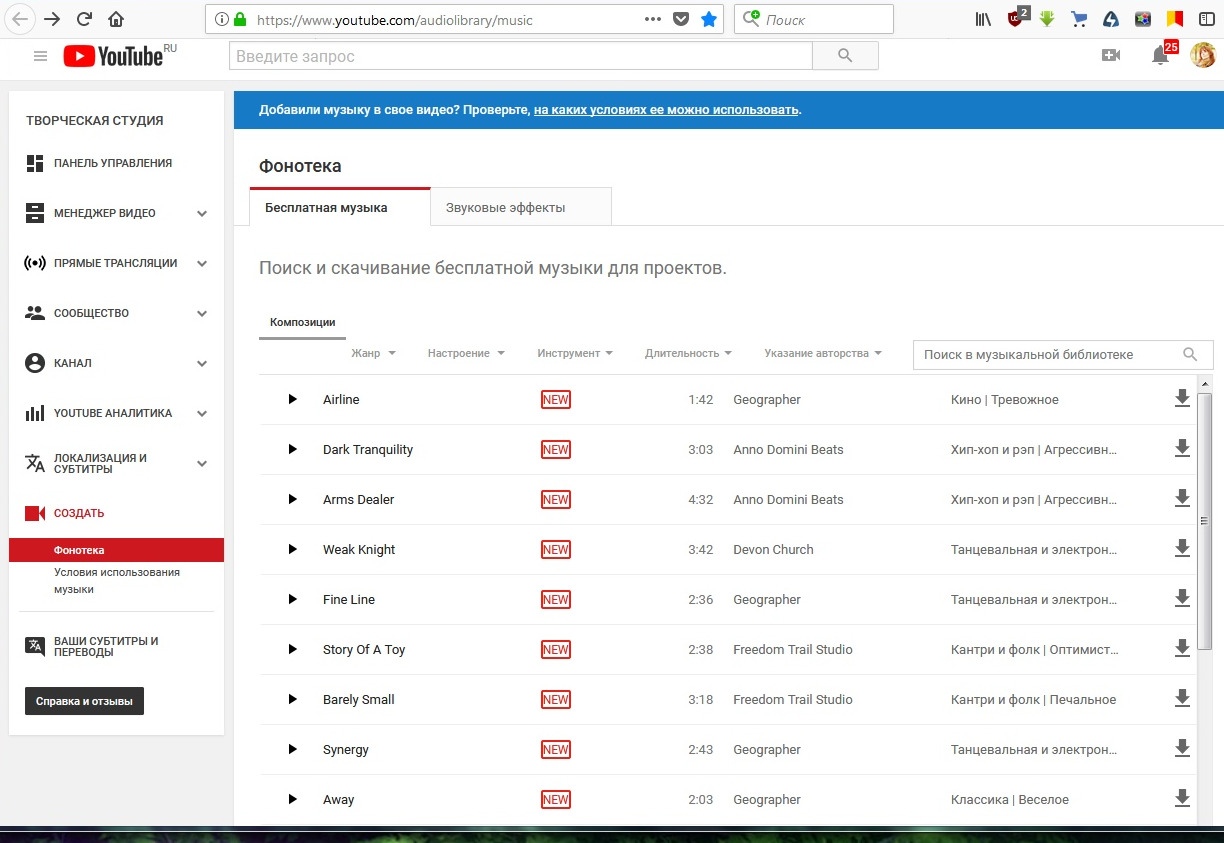Screen dimensions: 1224x843
Task: Switch to Звуковые эффекты tab
Action: [x=521, y=207]
